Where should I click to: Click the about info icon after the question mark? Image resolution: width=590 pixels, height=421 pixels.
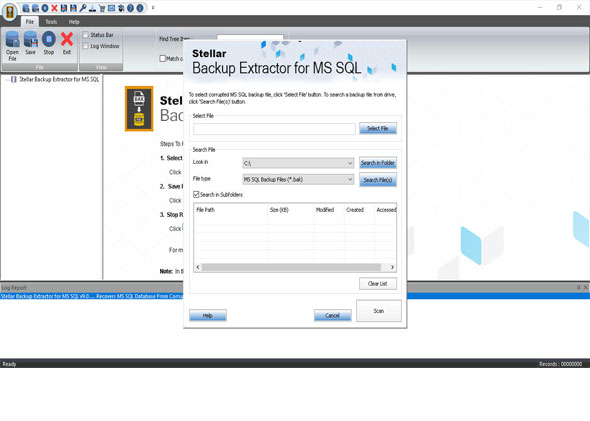click(140, 8)
